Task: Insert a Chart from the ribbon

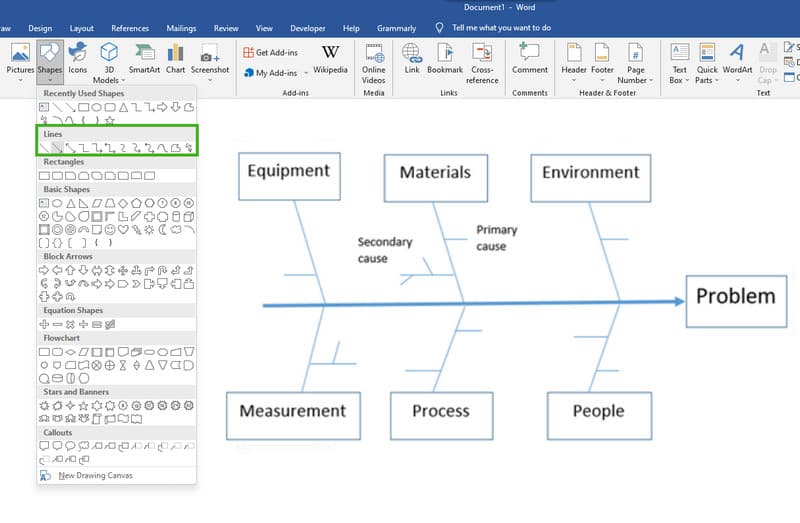Action: [x=176, y=59]
